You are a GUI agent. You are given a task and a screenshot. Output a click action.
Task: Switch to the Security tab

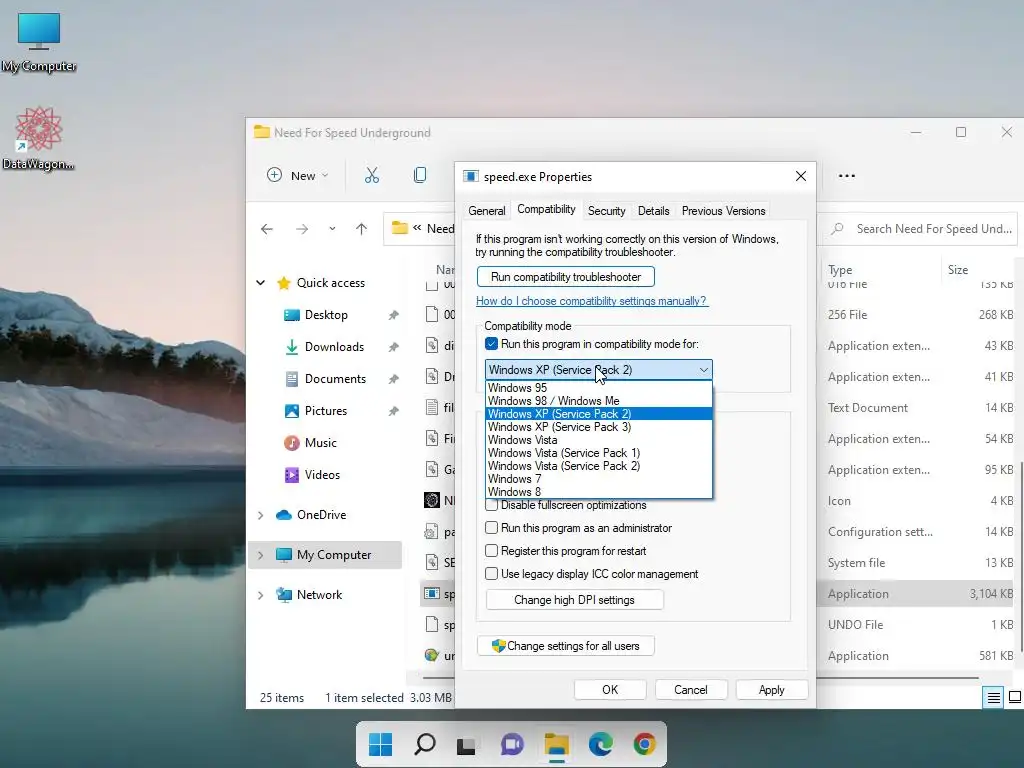(x=606, y=211)
